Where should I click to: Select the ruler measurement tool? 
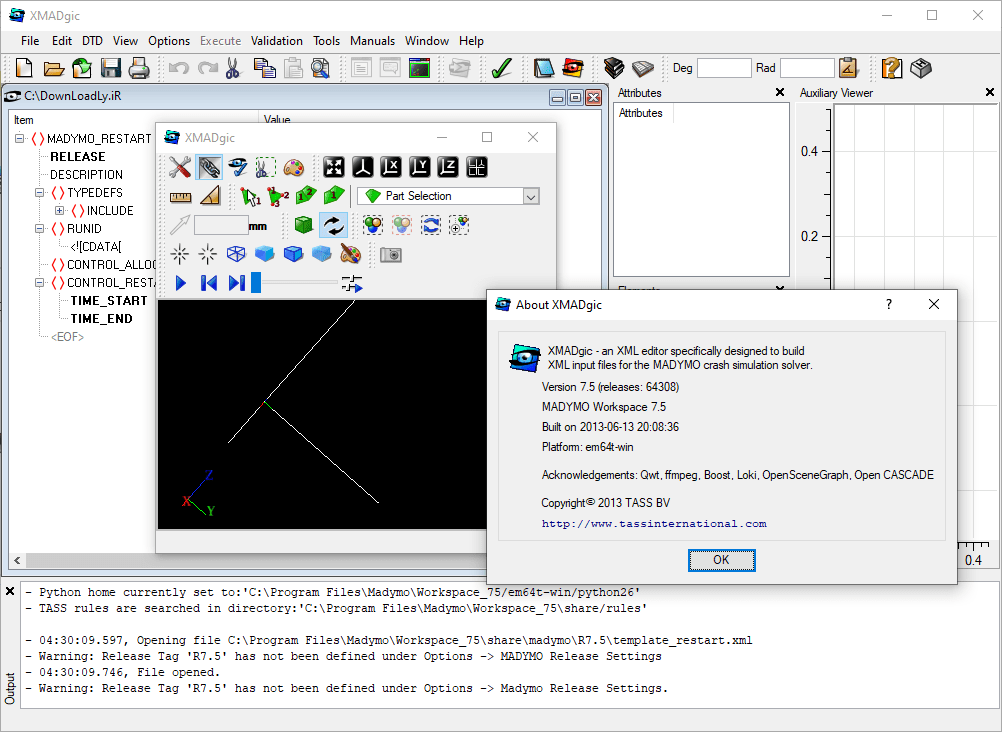click(180, 196)
